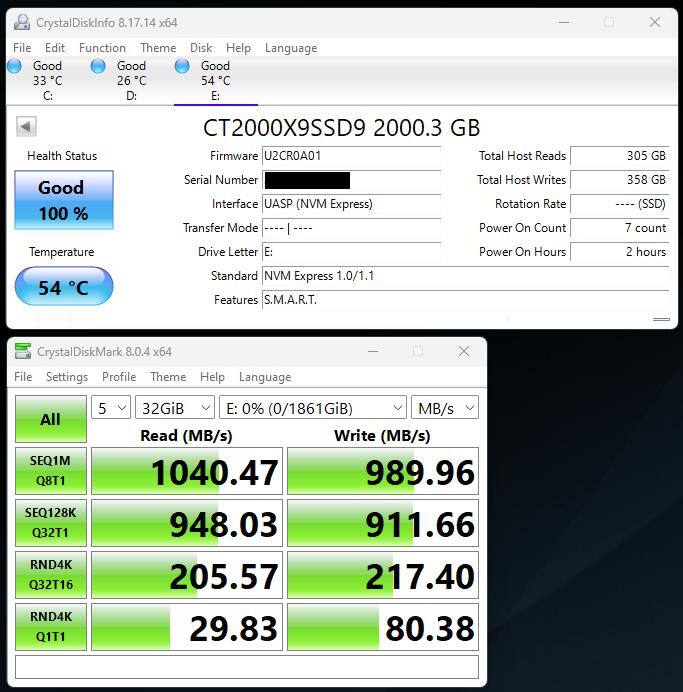Open the test size dropdown showing 32GiB

[x=176, y=408]
